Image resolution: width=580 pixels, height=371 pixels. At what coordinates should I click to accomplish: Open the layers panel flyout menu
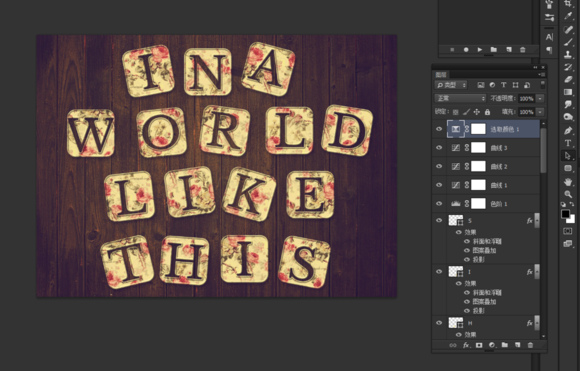[541, 75]
